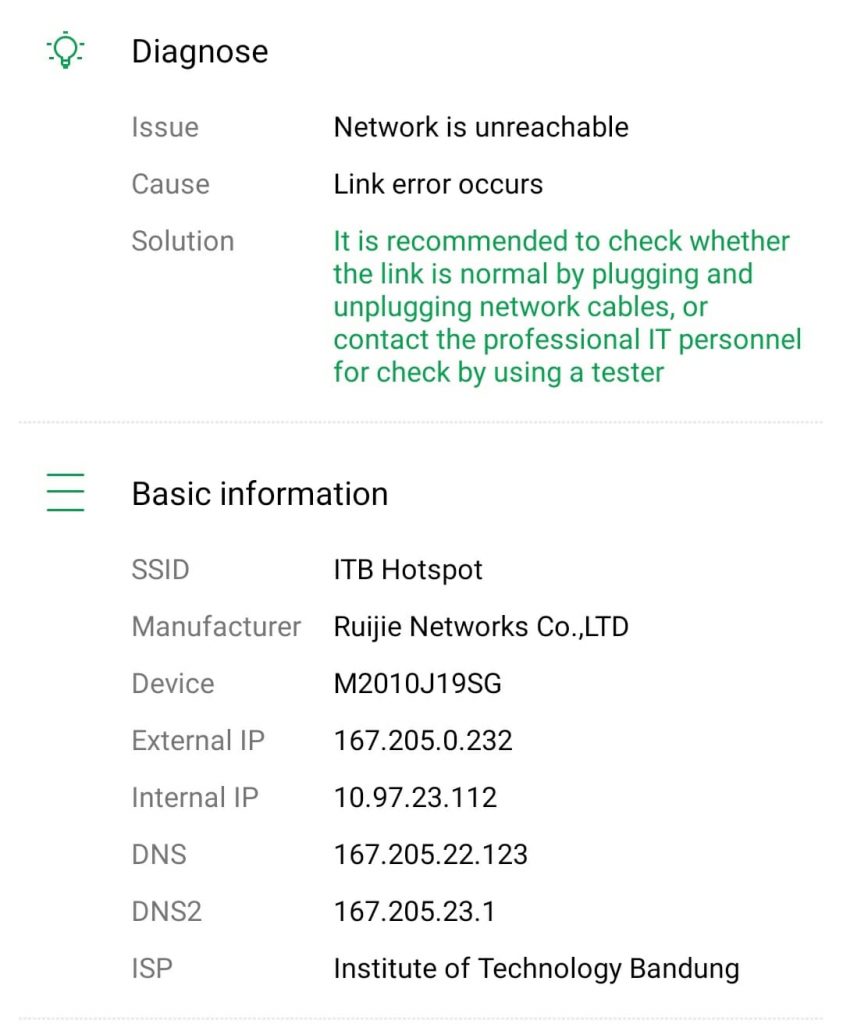The height and width of the screenshot is (1024, 843).
Task: Tap internal IP 10.97.23.112
Action: point(415,797)
